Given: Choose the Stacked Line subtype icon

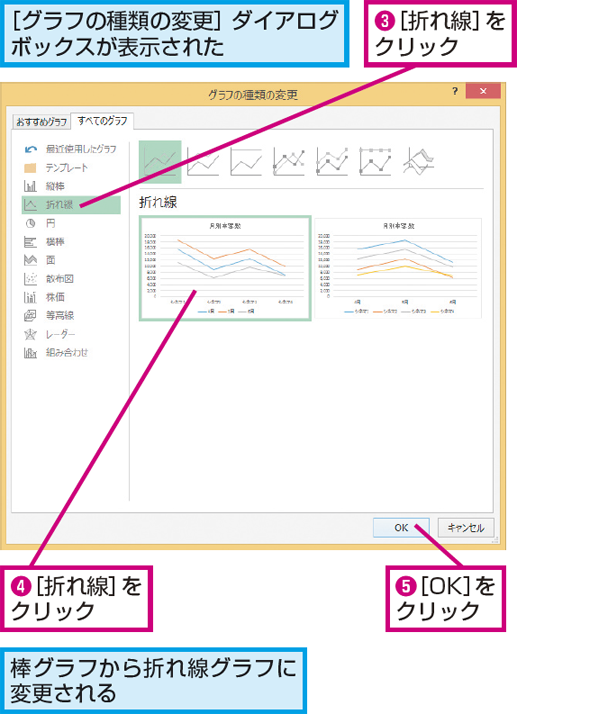Looking at the screenshot, I should [203, 162].
